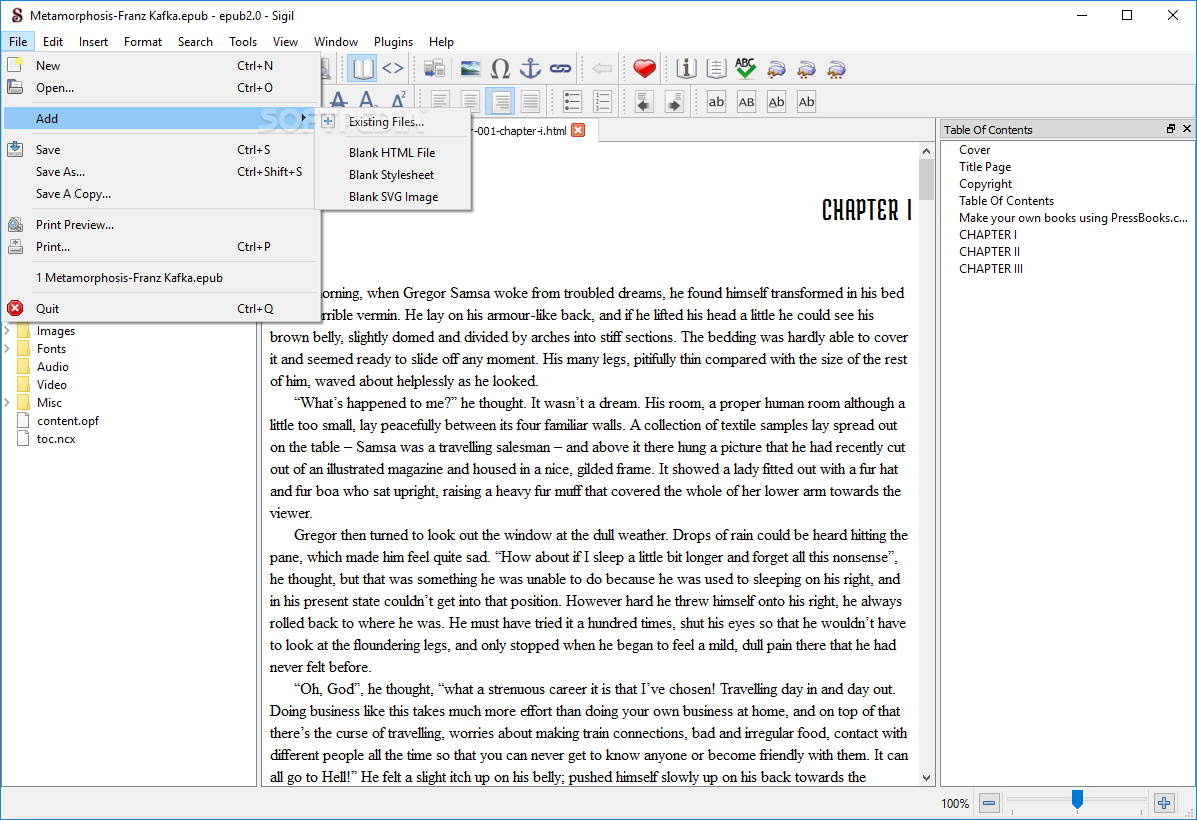Convert selection to uppercase with the AB icon
The width and height of the screenshot is (1197, 820).
(746, 102)
